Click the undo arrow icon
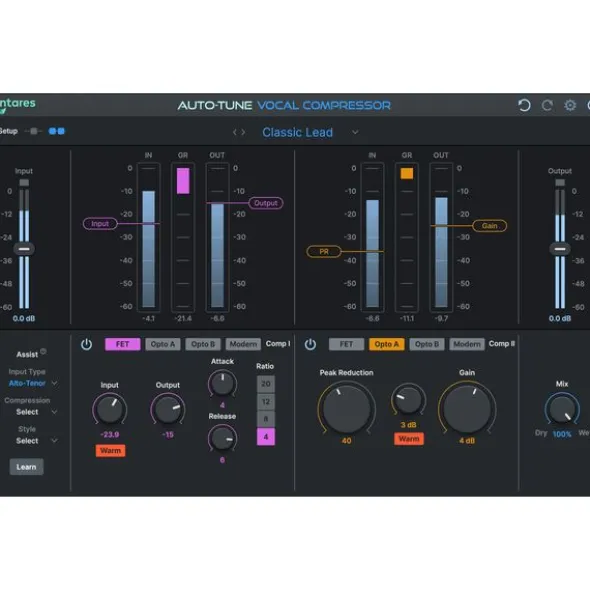Image resolution: width=590 pixels, height=591 pixels. (x=524, y=105)
